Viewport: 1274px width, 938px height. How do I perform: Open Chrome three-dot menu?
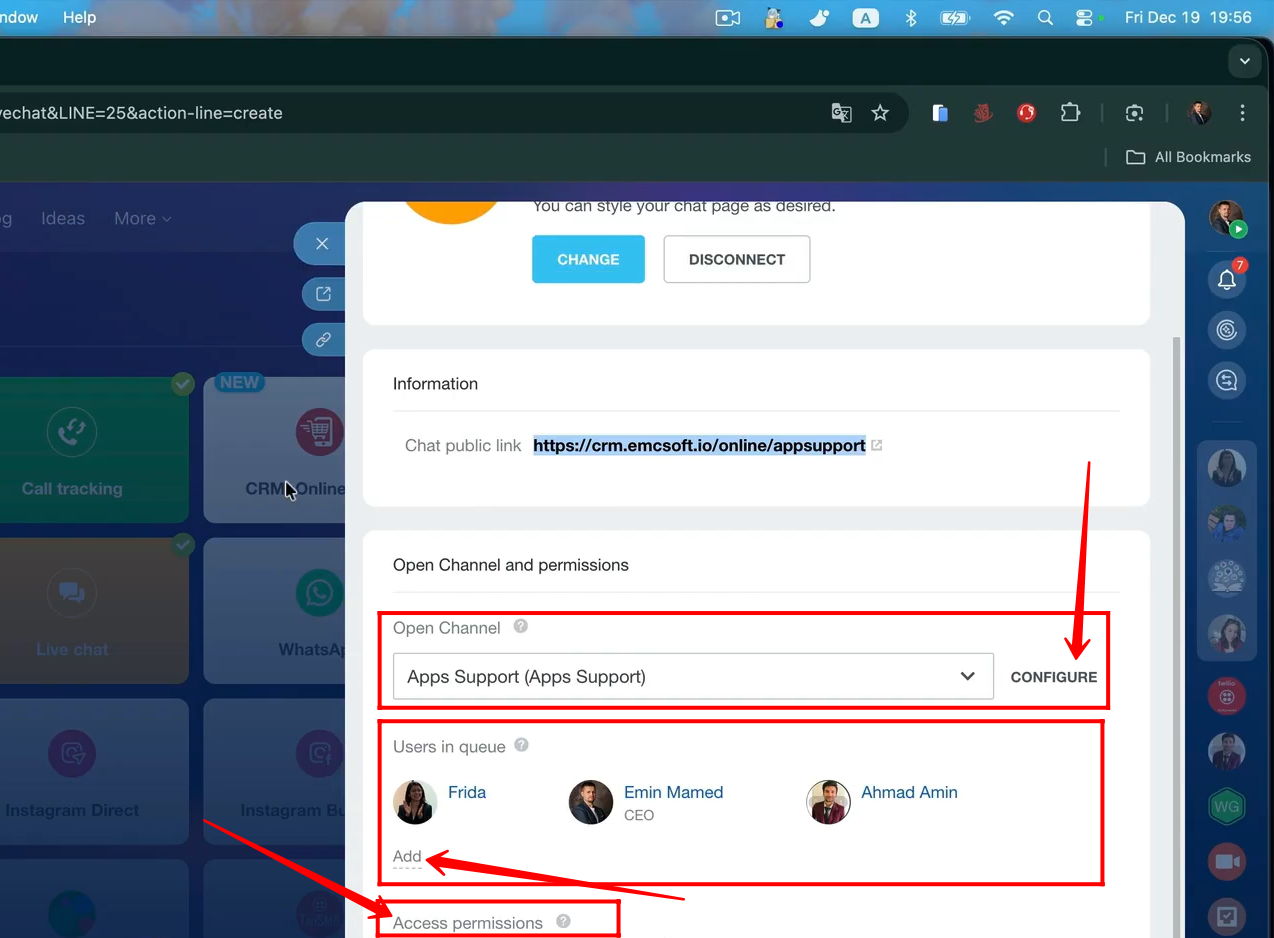[x=1242, y=113]
